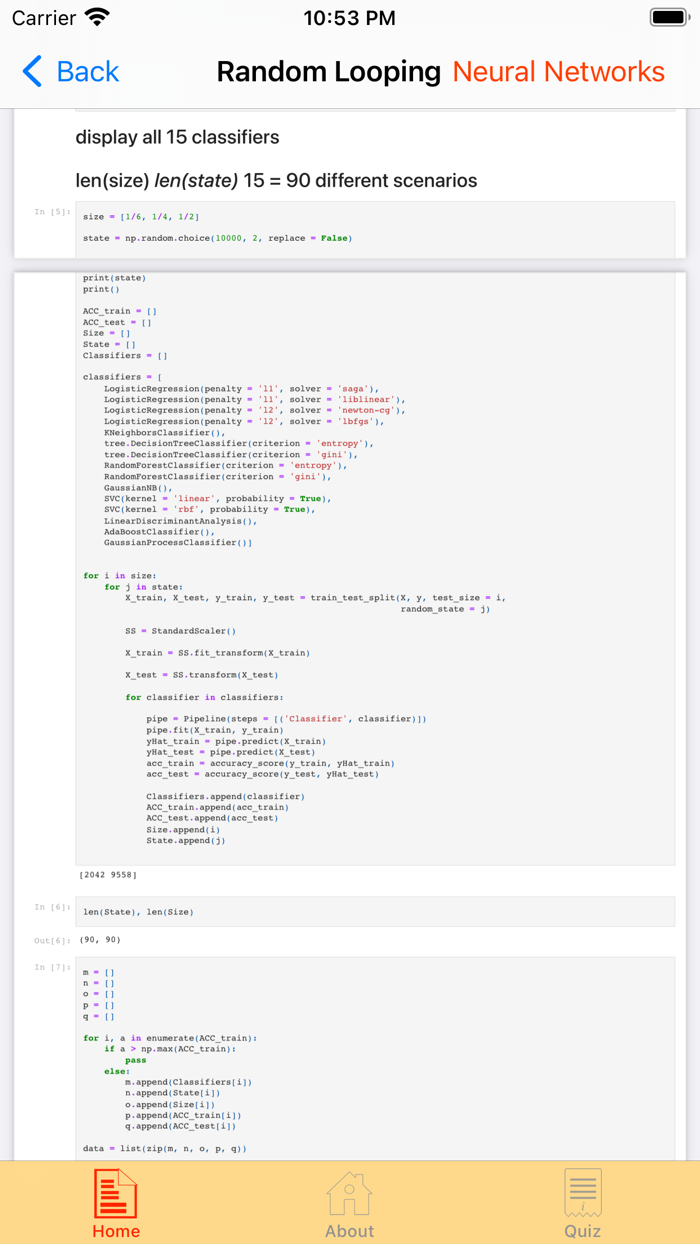Tap the Neural Networks title text

560,72
